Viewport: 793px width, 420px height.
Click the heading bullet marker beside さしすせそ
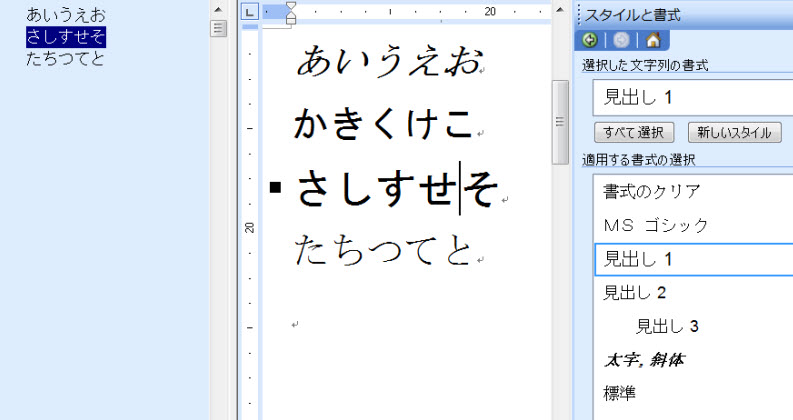click(x=276, y=186)
